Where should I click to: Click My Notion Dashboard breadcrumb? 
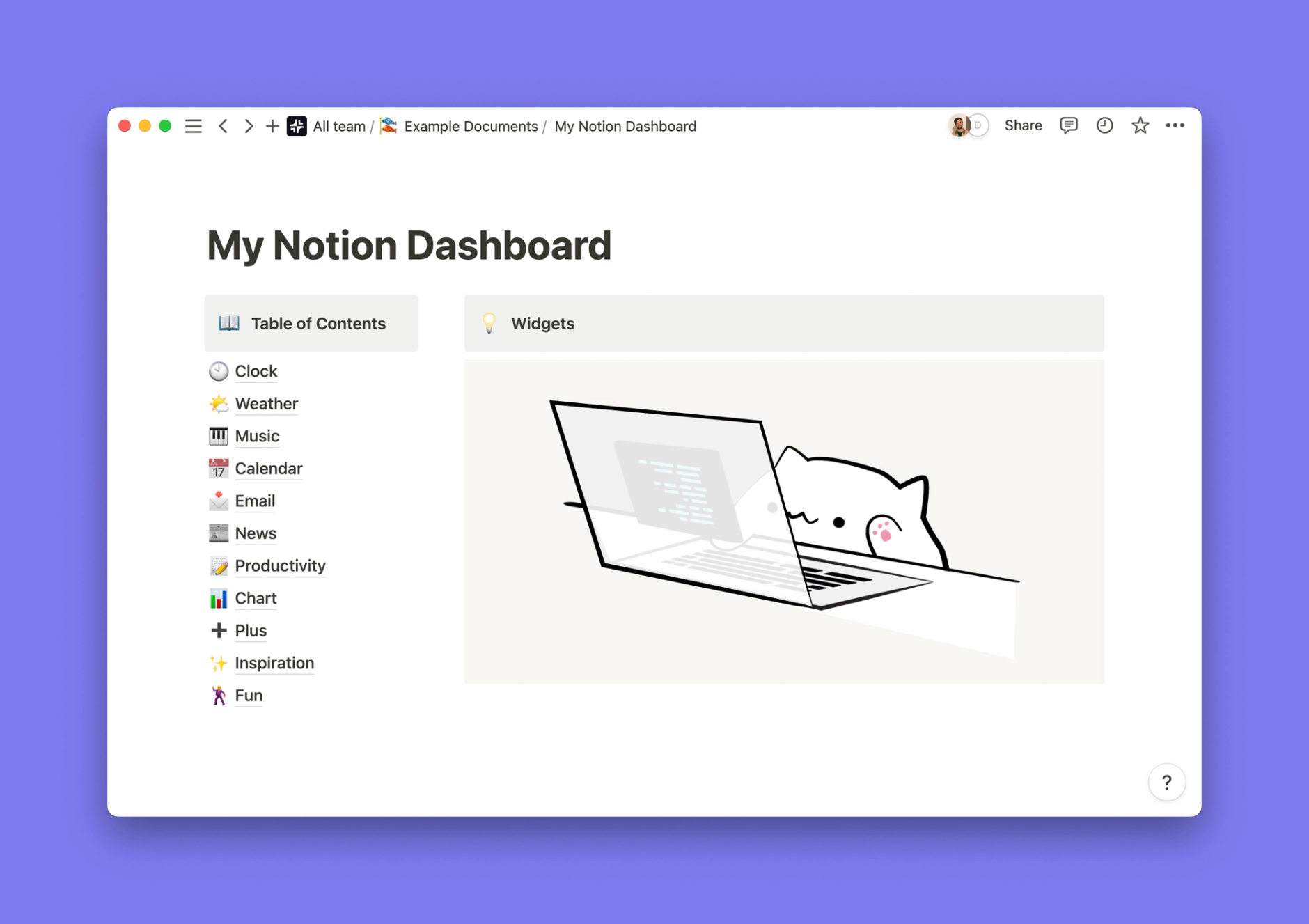point(625,126)
